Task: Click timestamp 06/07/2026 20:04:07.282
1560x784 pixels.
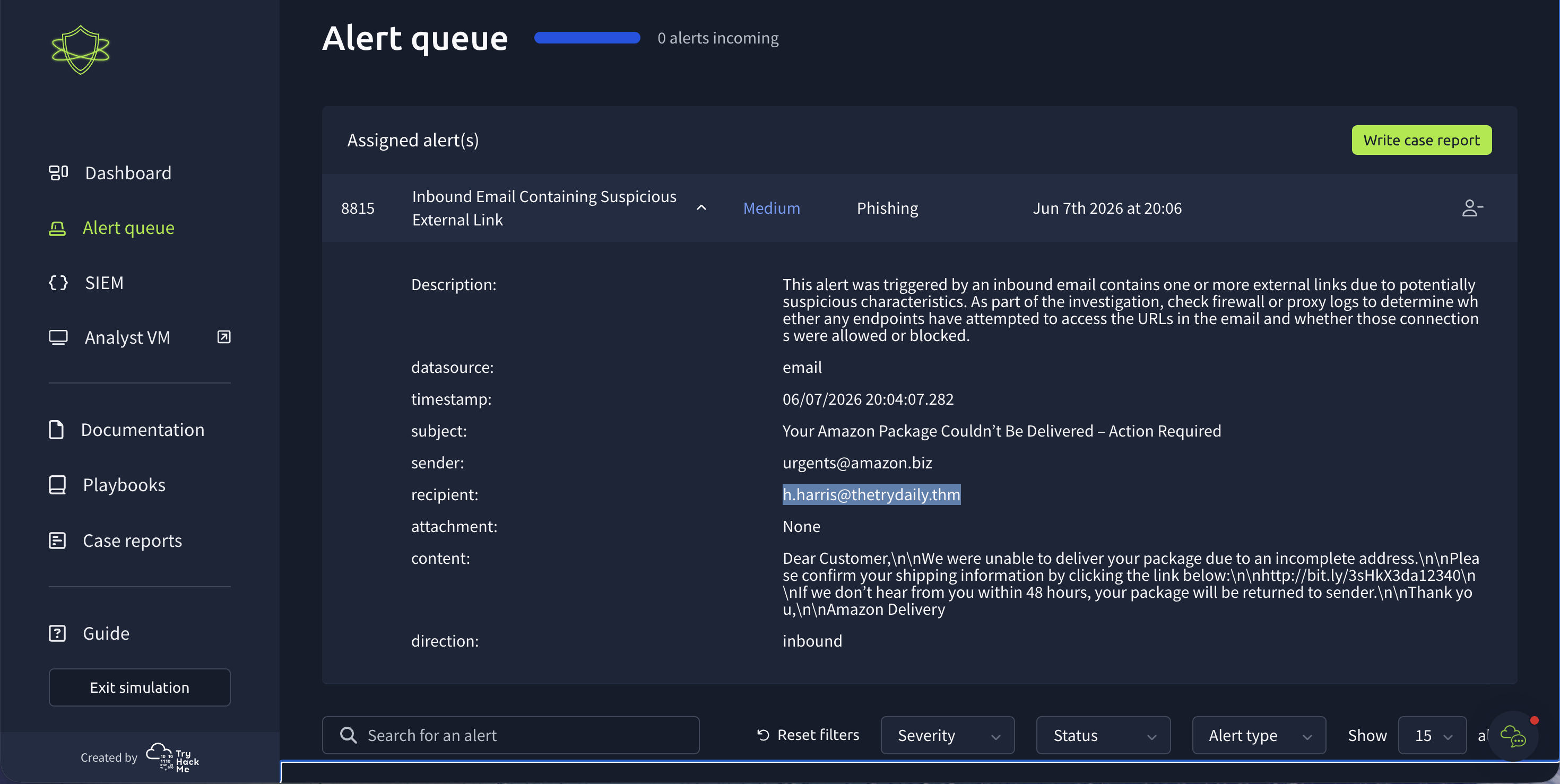Action: point(868,399)
